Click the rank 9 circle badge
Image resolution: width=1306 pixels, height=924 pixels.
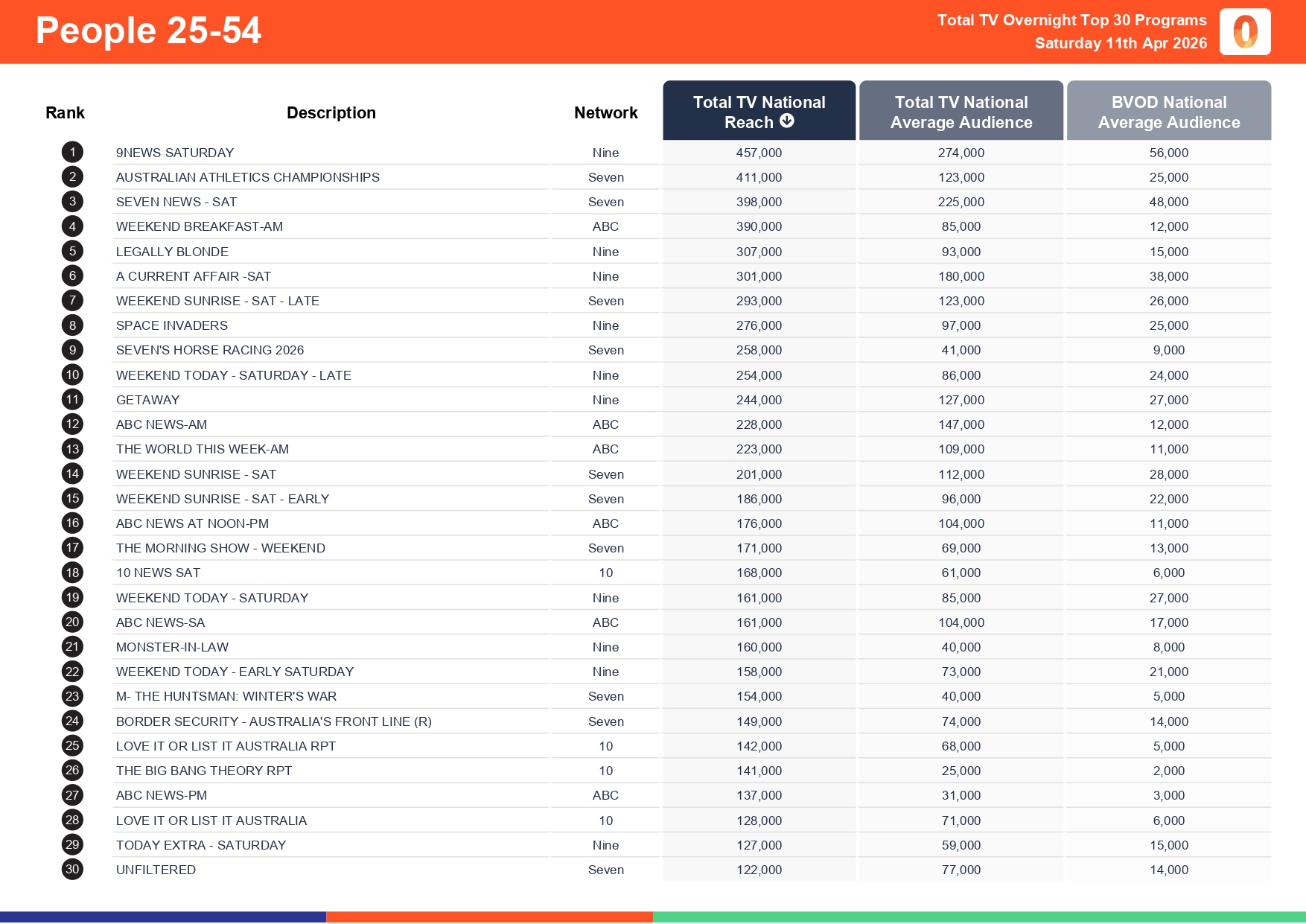point(71,349)
